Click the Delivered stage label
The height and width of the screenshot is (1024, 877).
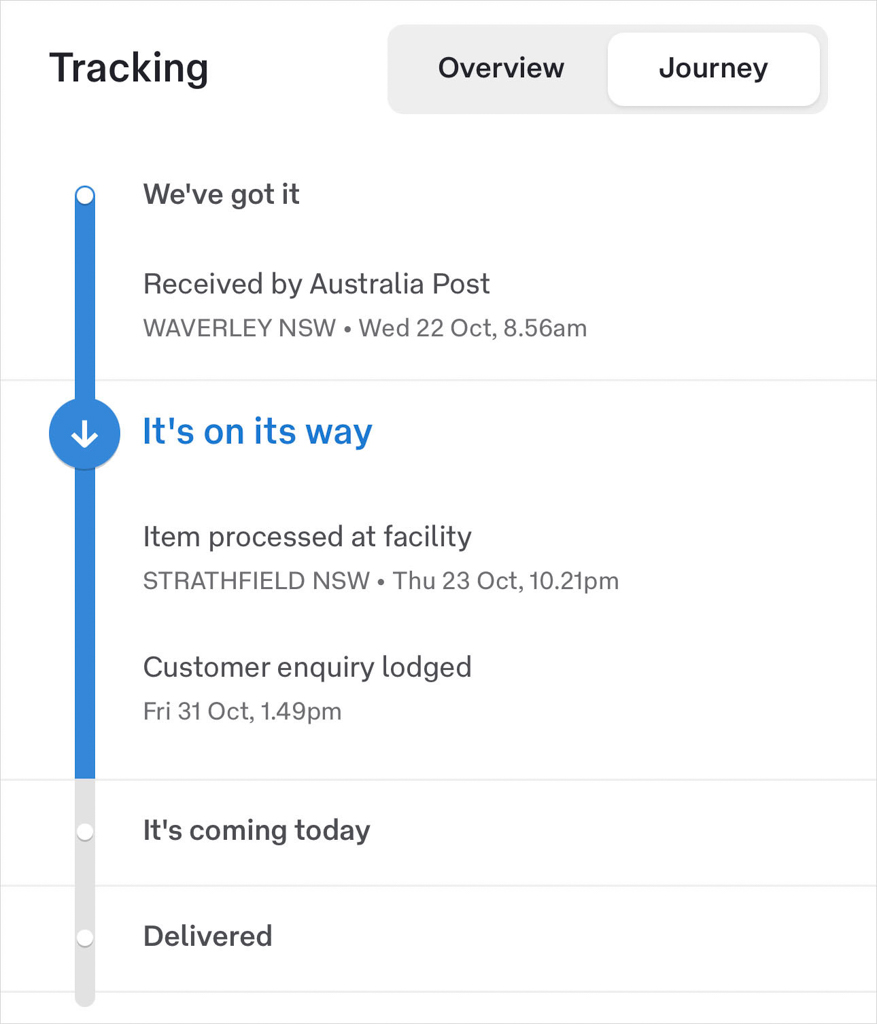(207, 937)
